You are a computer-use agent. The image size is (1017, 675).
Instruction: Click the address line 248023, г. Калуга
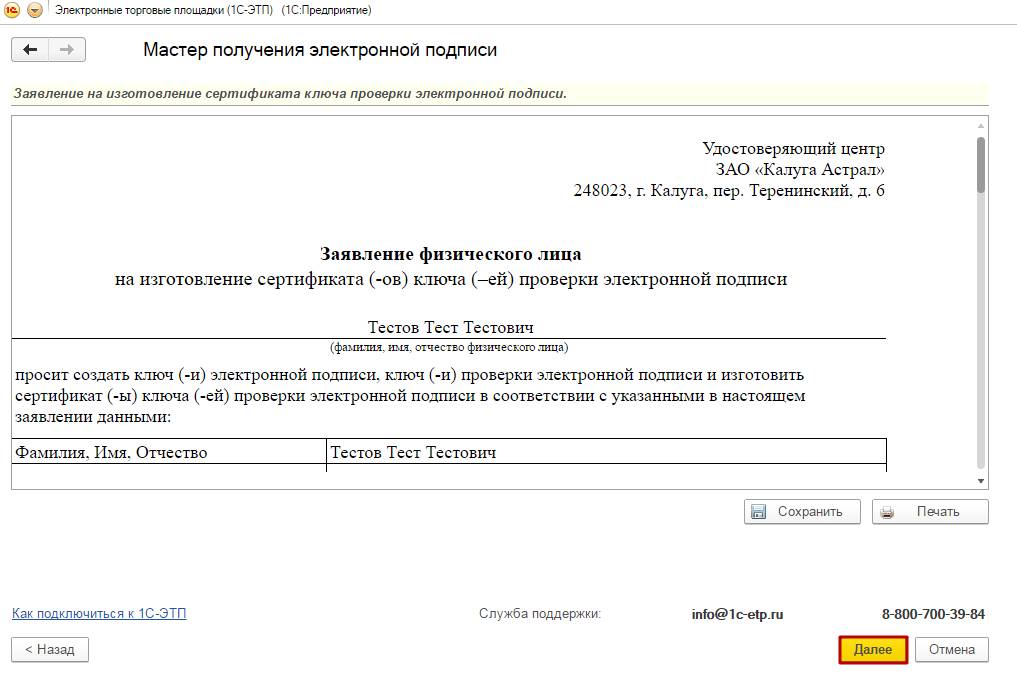click(x=729, y=191)
